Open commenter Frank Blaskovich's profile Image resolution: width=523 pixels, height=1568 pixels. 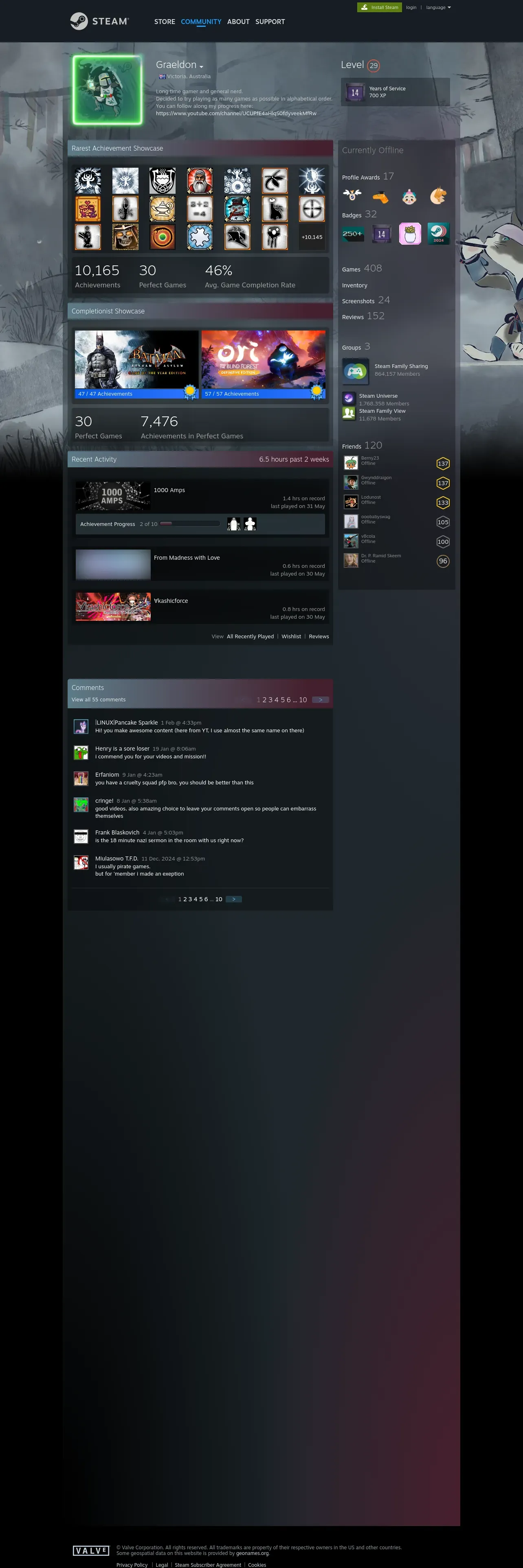coord(117,833)
